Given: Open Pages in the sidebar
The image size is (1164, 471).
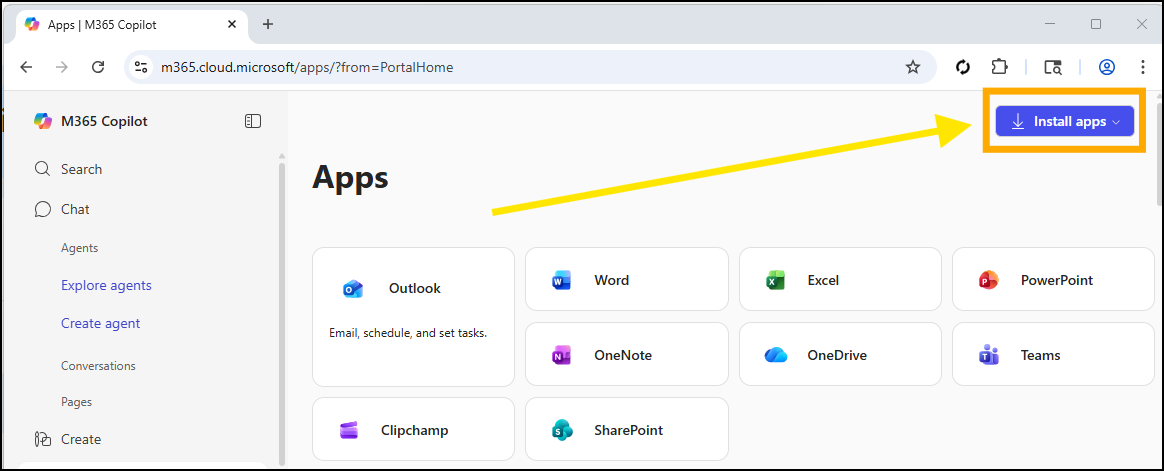Looking at the screenshot, I should click(x=76, y=402).
